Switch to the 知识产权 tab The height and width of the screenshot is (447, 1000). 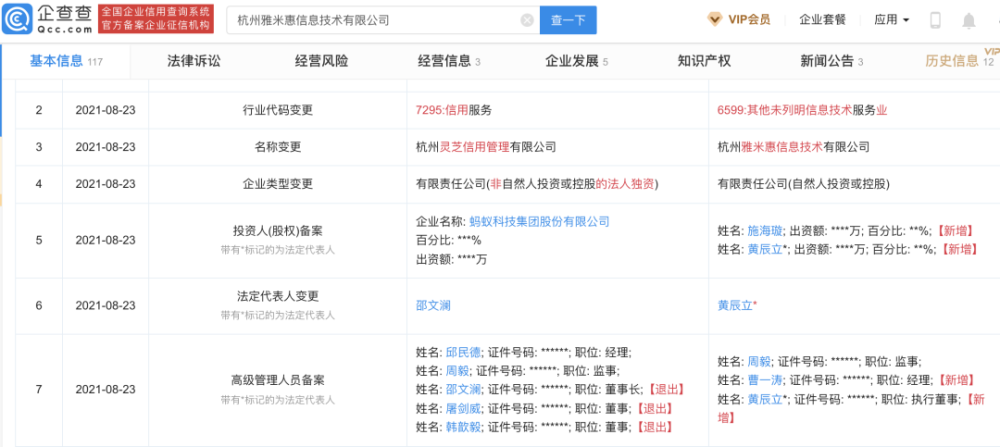704,61
